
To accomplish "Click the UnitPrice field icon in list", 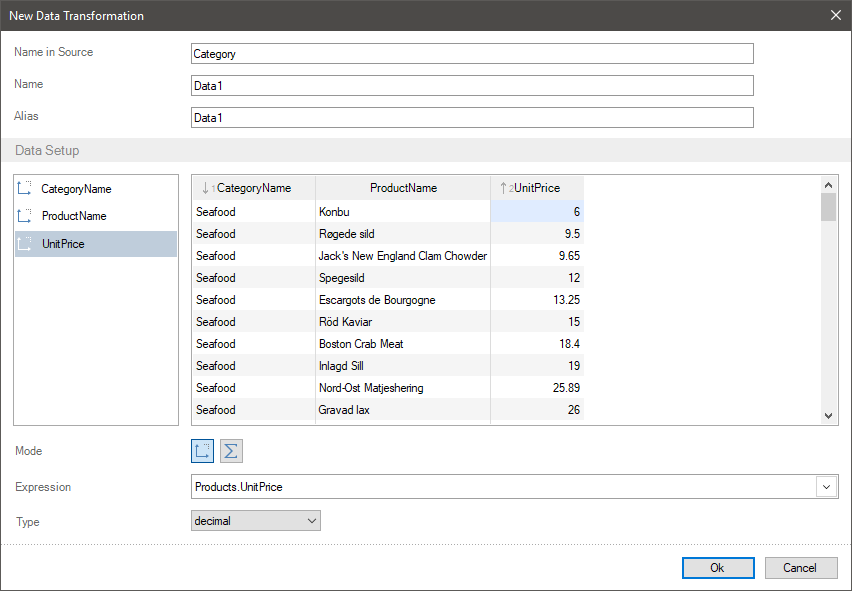I will coord(26,243).
